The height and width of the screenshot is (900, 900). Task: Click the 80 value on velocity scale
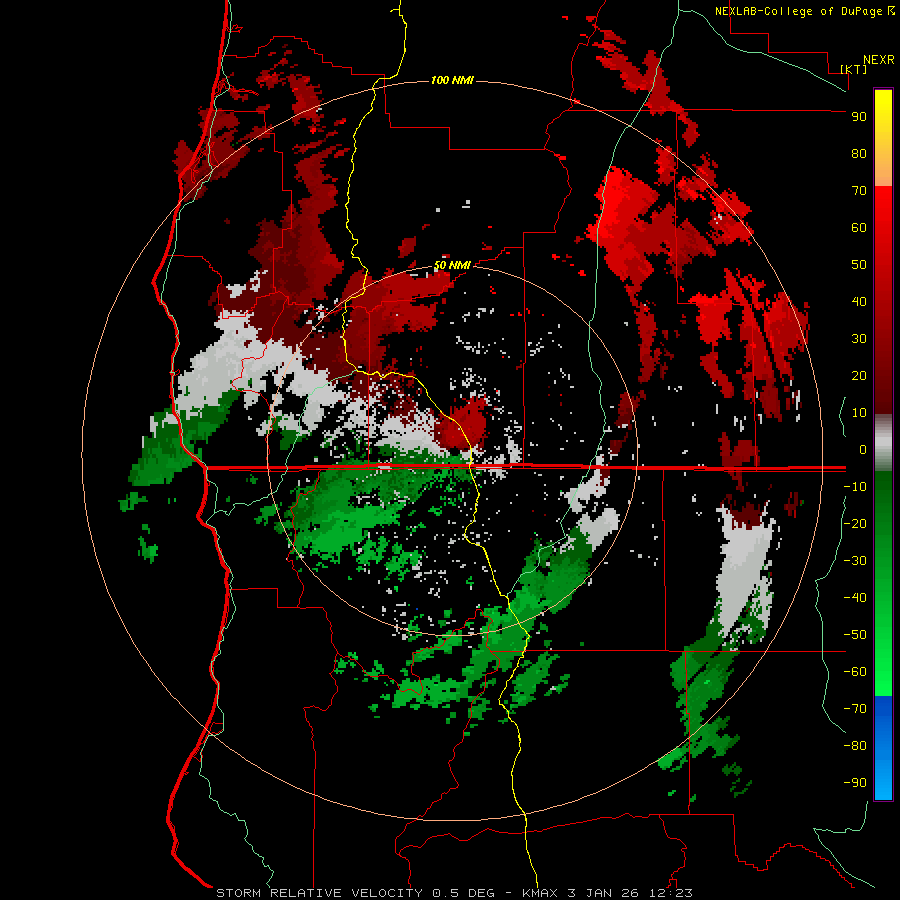tap(859, 154)
